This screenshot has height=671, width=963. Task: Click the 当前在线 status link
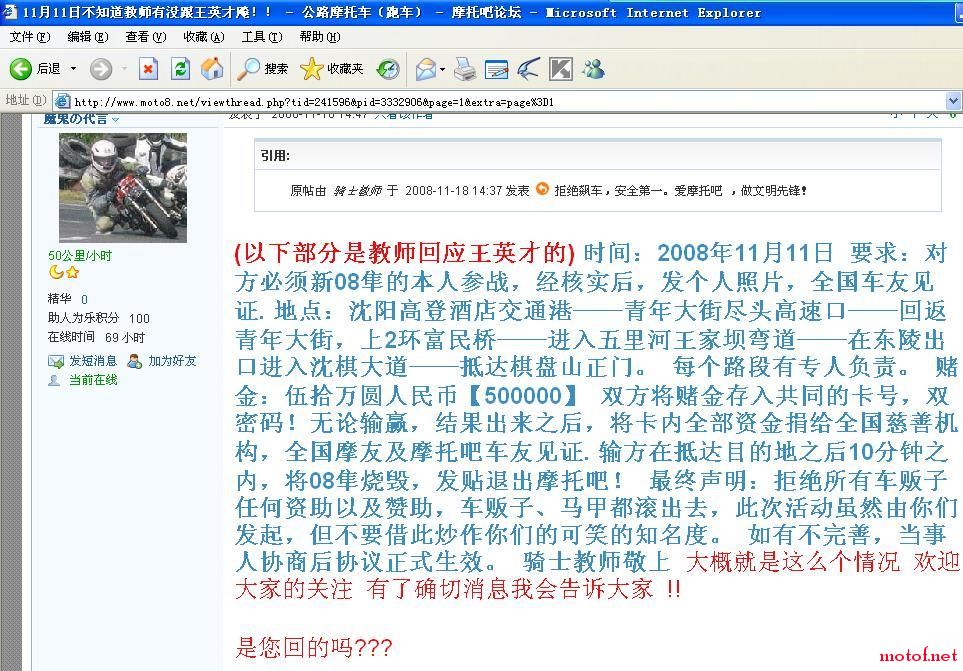click(93, 380)
